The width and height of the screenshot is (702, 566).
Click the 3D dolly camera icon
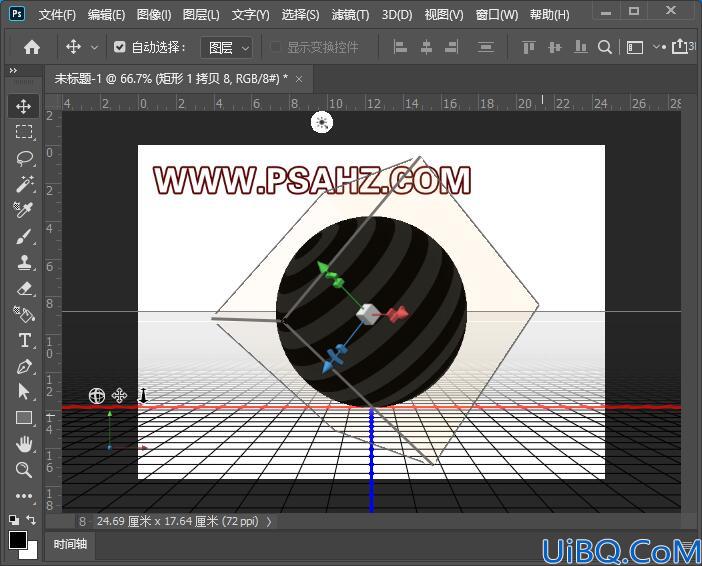(143, 395)
